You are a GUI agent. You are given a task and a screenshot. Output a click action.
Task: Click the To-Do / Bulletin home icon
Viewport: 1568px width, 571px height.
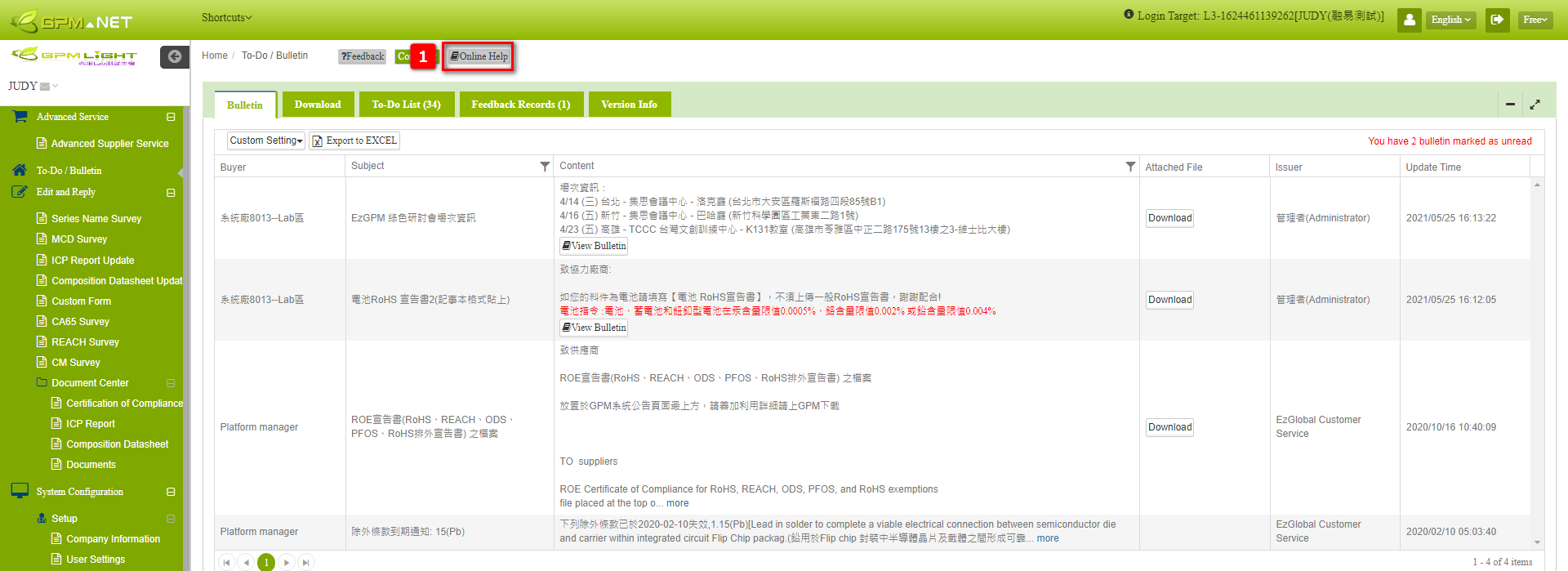tap(20, 170)
